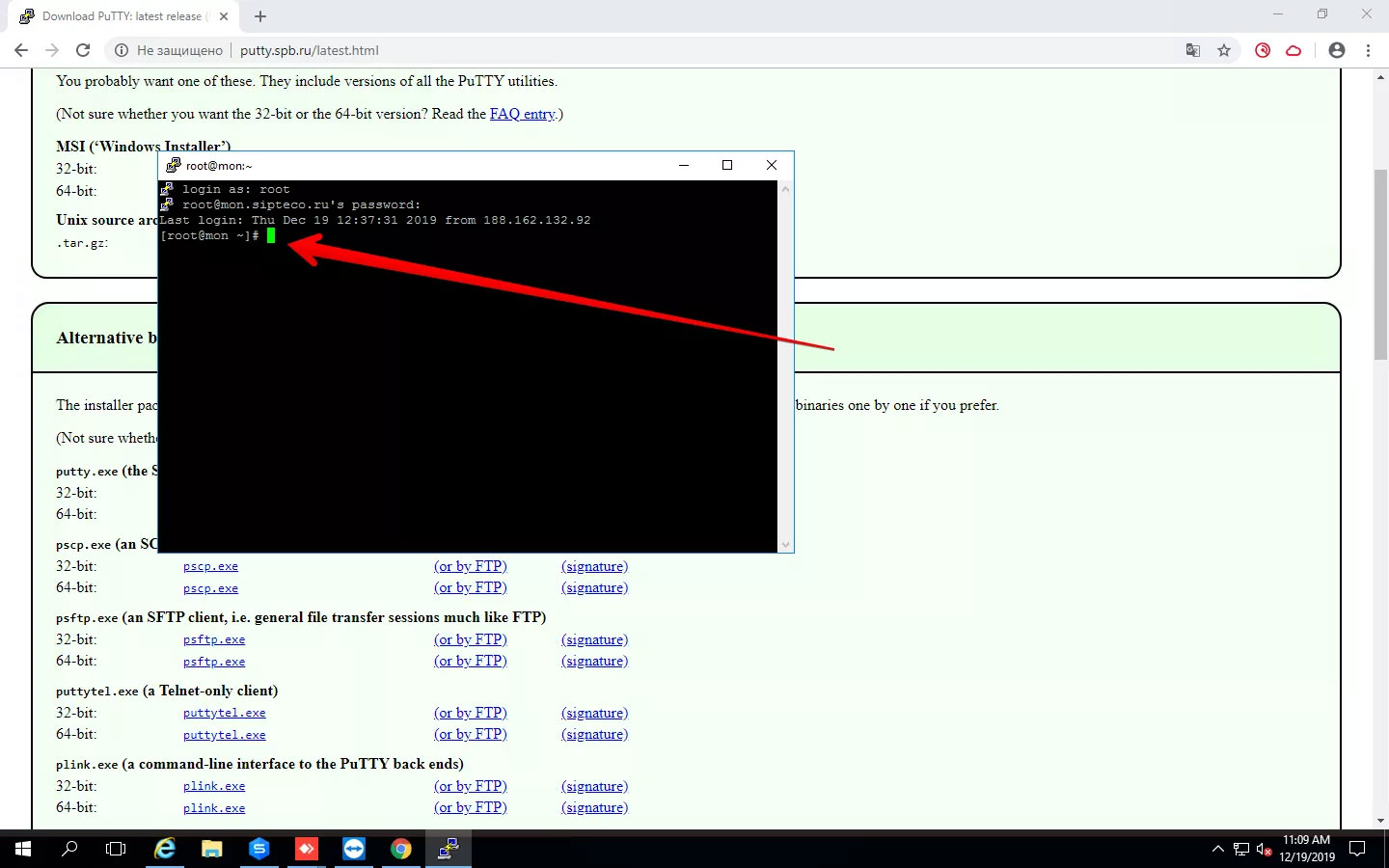The width and height of the screenshot is (1389, 868).
Task: Bookmark this page with the star icon
Action: (1224, 50)
